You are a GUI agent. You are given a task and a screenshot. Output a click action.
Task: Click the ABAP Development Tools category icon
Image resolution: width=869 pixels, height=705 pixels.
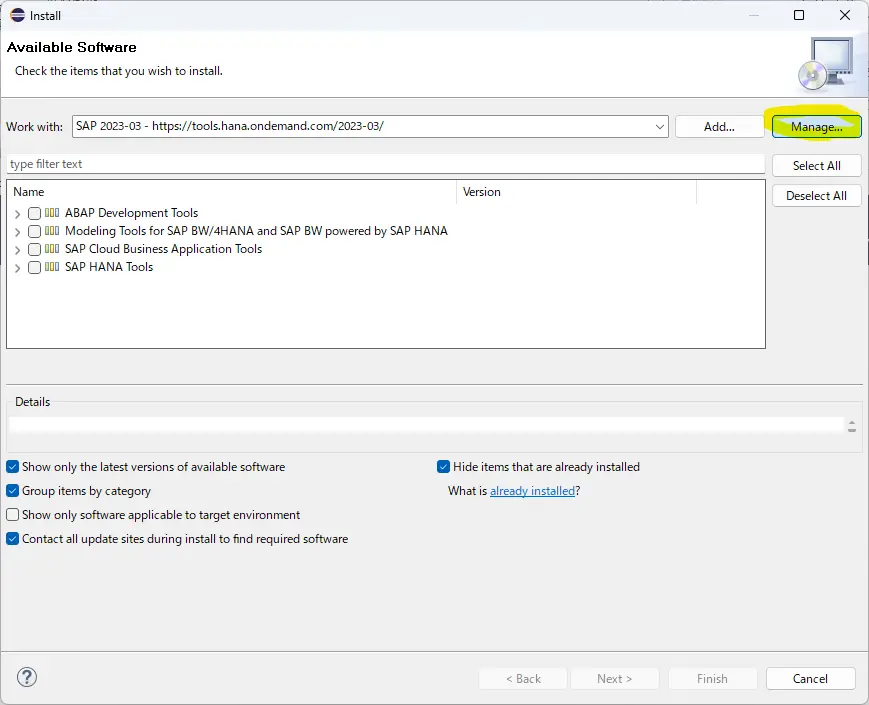point(52,213)
